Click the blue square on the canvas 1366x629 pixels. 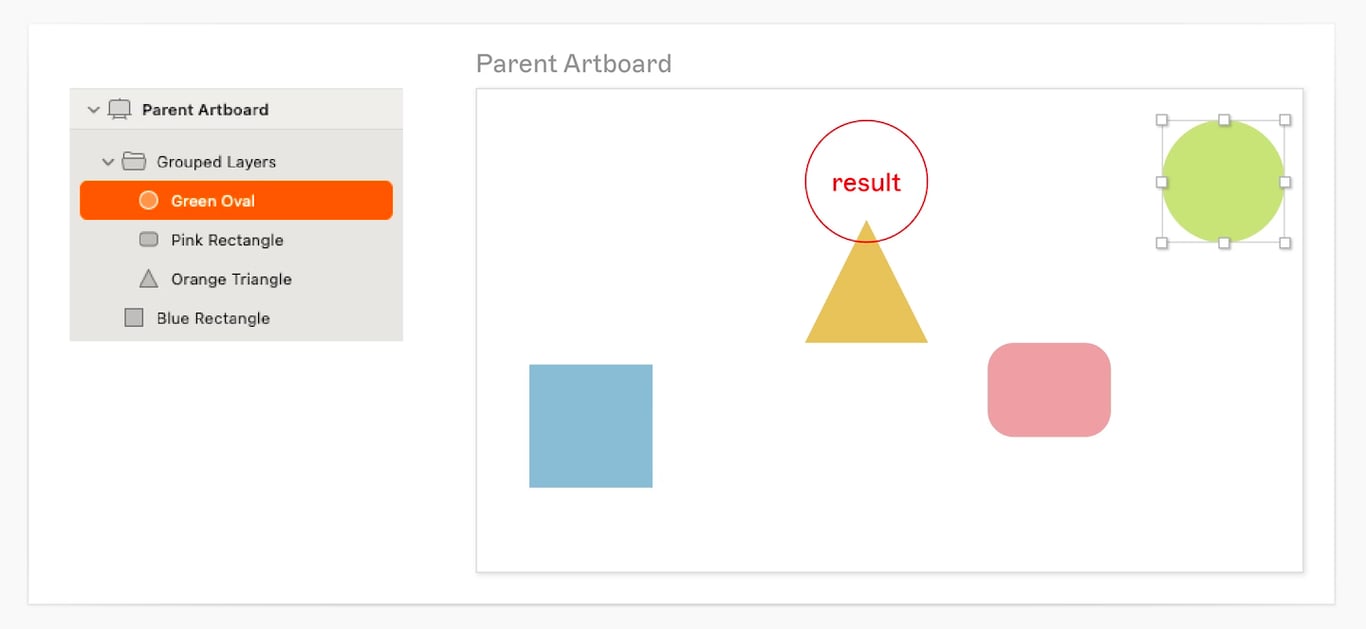point(591,426)
